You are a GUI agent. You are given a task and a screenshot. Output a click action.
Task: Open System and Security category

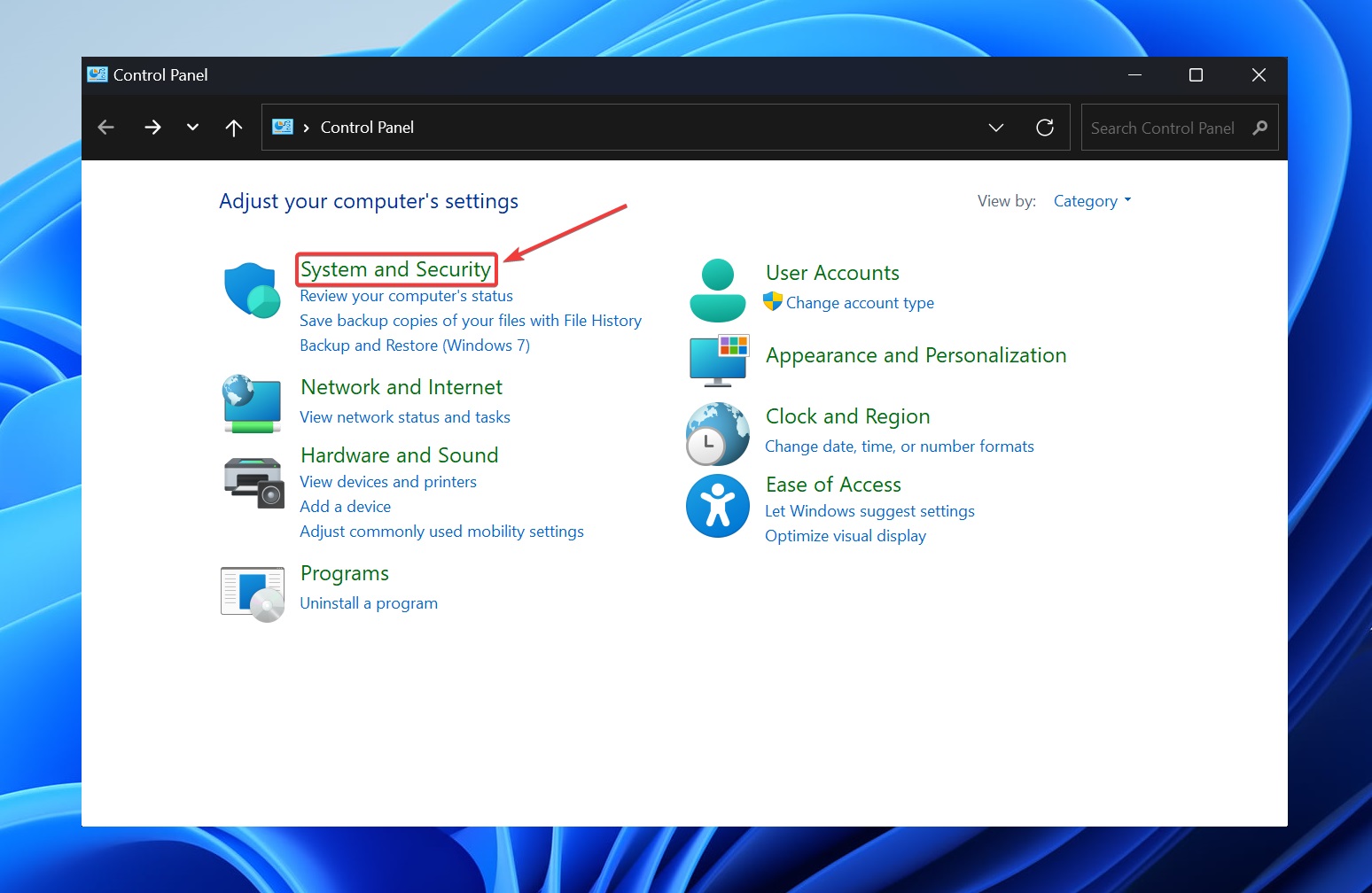(395, 269)
